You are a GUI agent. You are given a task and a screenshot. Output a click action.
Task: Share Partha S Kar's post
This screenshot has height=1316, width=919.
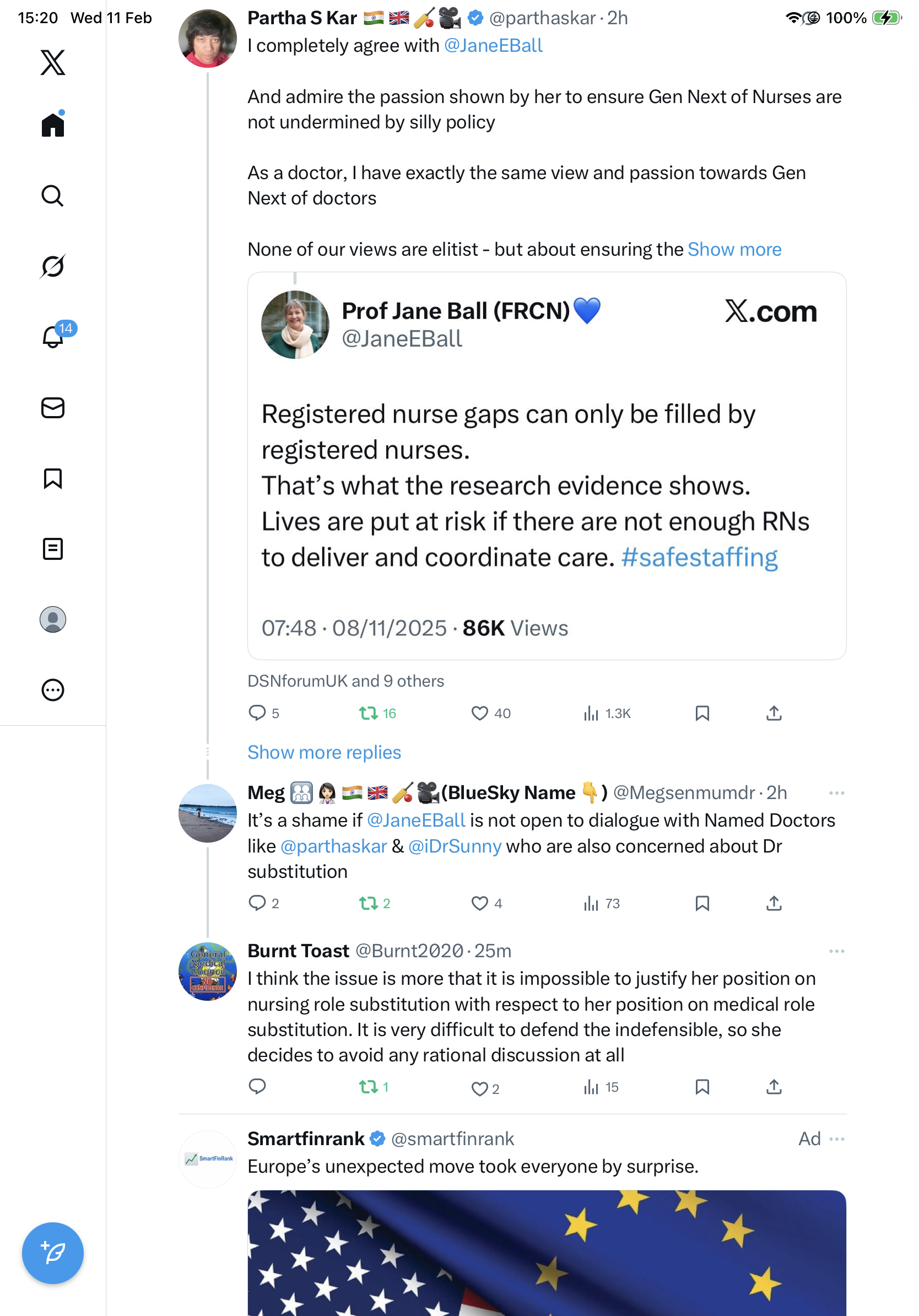774,713
